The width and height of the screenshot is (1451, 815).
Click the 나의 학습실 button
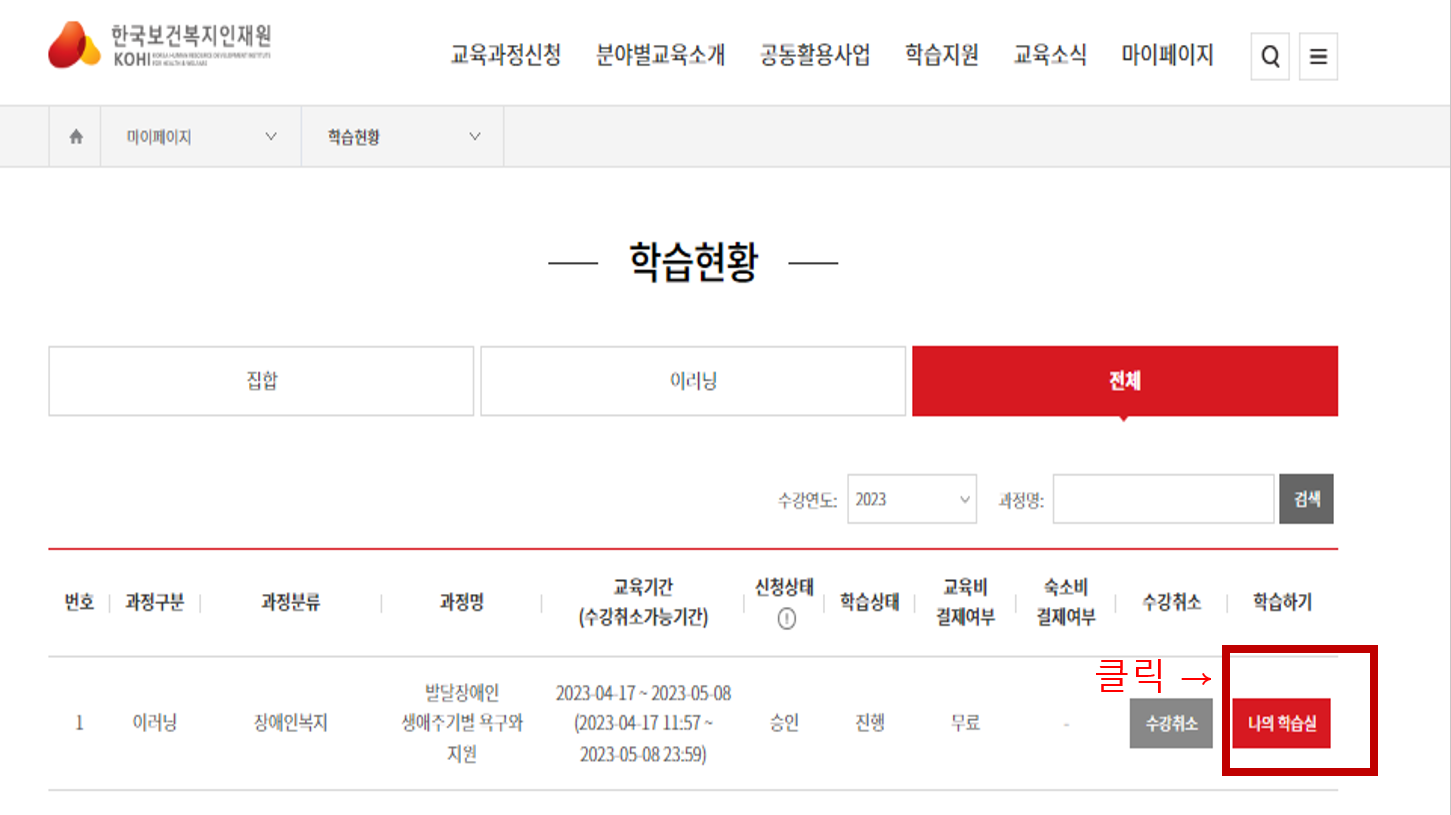1281,723
